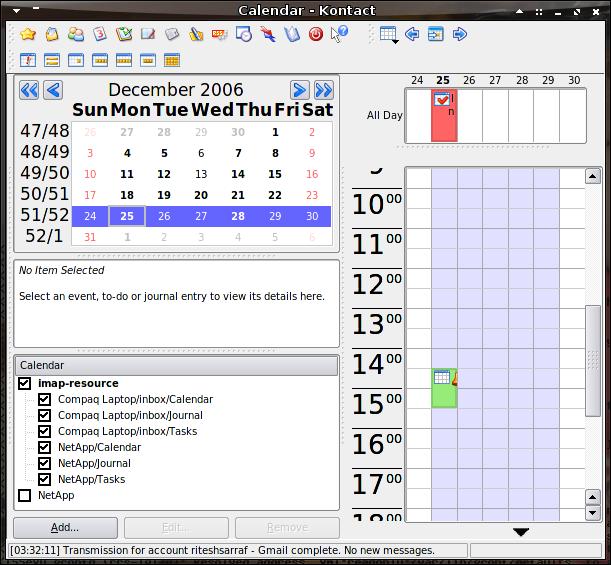This screenshot has height=565, width=611.
Task: Click the Calendar column header
Action: coord(176,365)
